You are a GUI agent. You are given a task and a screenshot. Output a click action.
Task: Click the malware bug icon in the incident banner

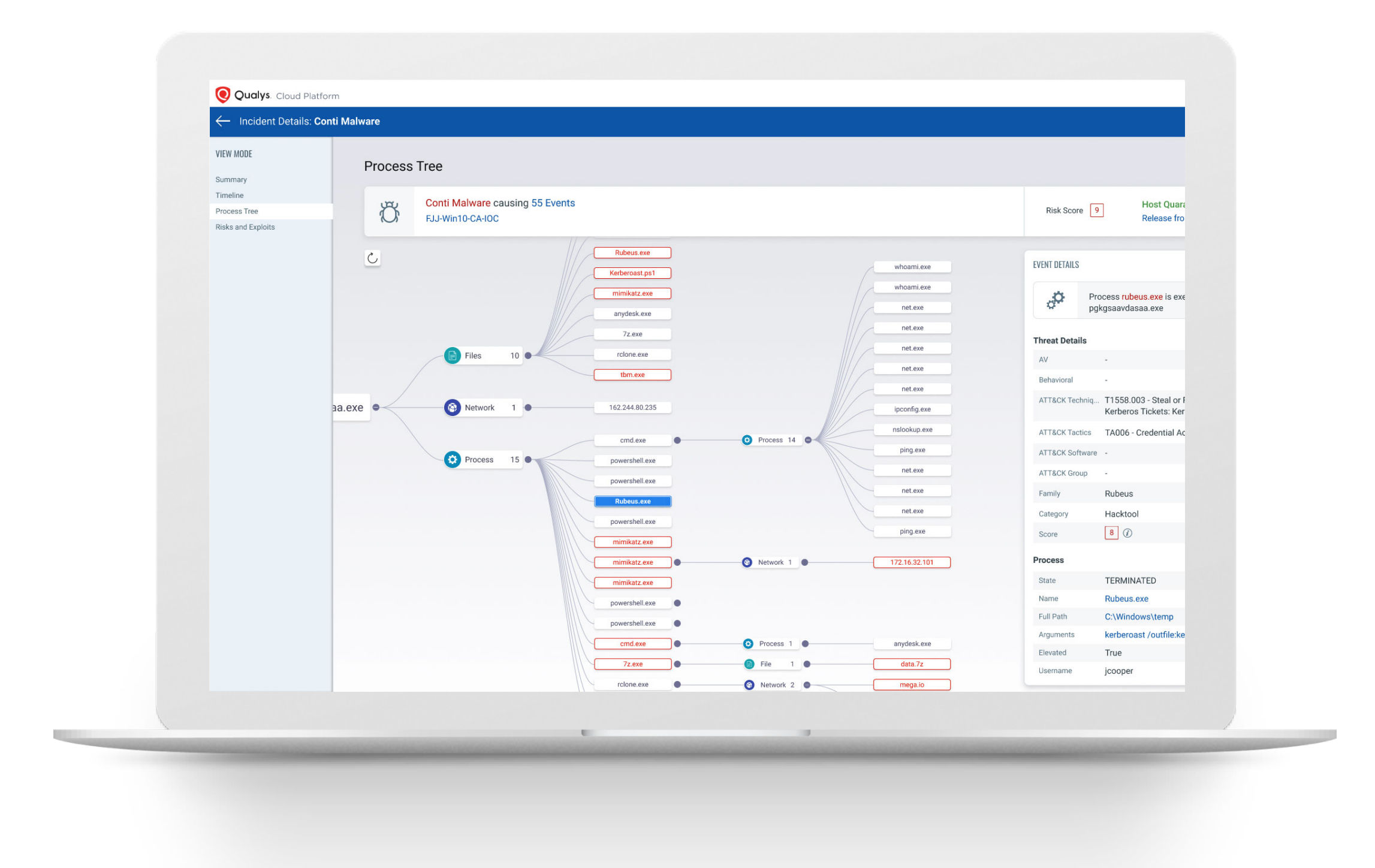click(x=390, y=211)
